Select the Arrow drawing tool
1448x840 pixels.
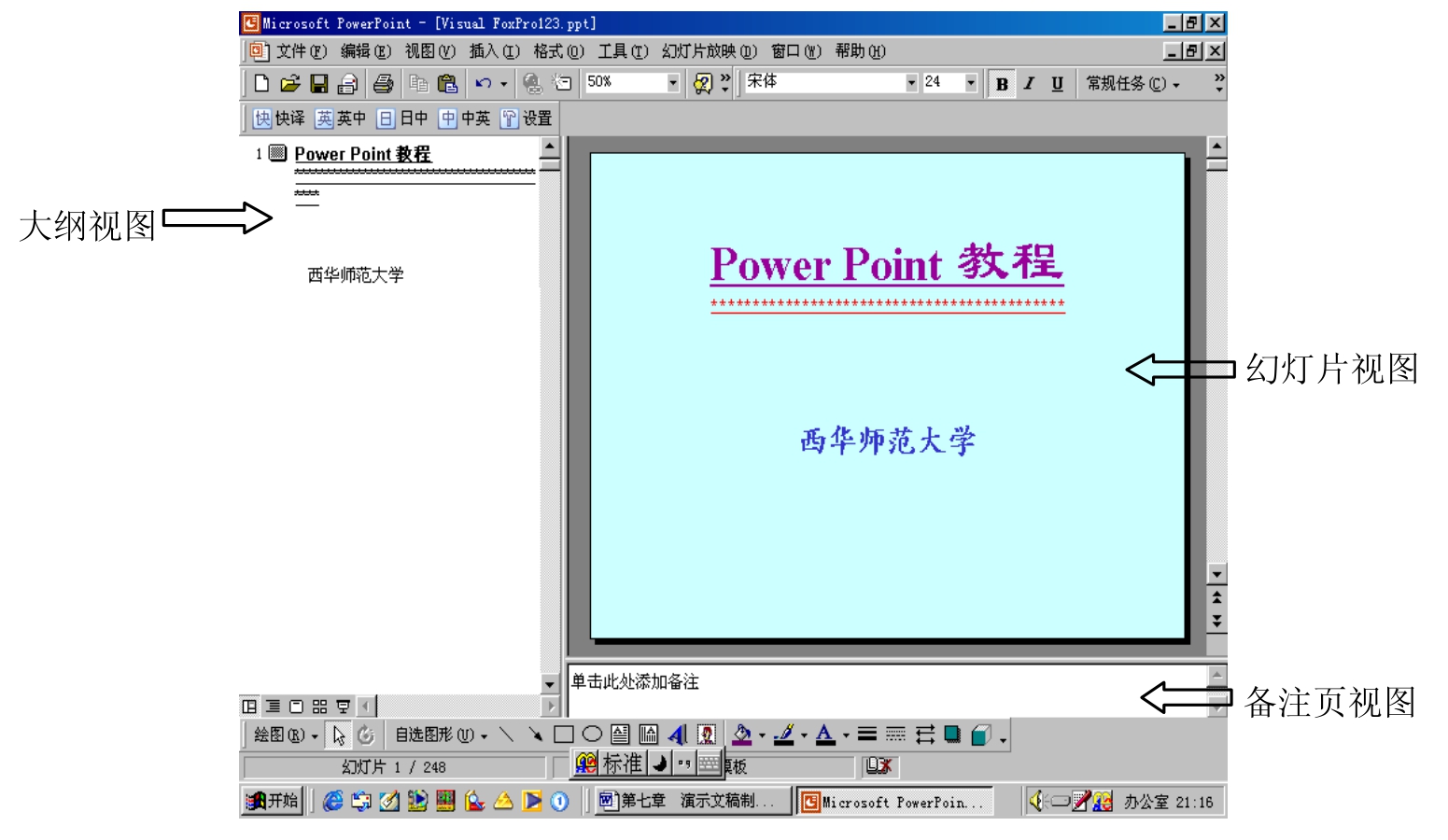click(535, 735)
